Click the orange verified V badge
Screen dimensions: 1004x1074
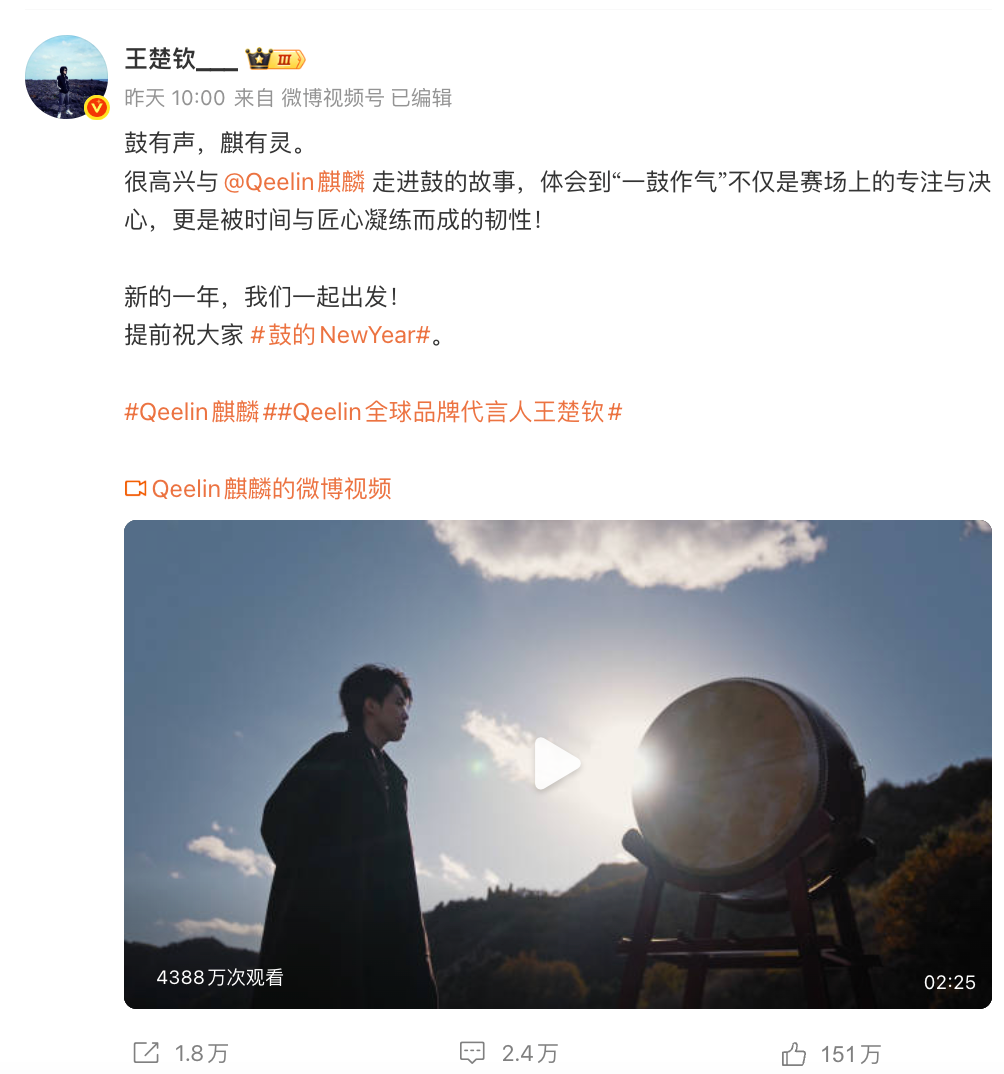tap(97, 108)
